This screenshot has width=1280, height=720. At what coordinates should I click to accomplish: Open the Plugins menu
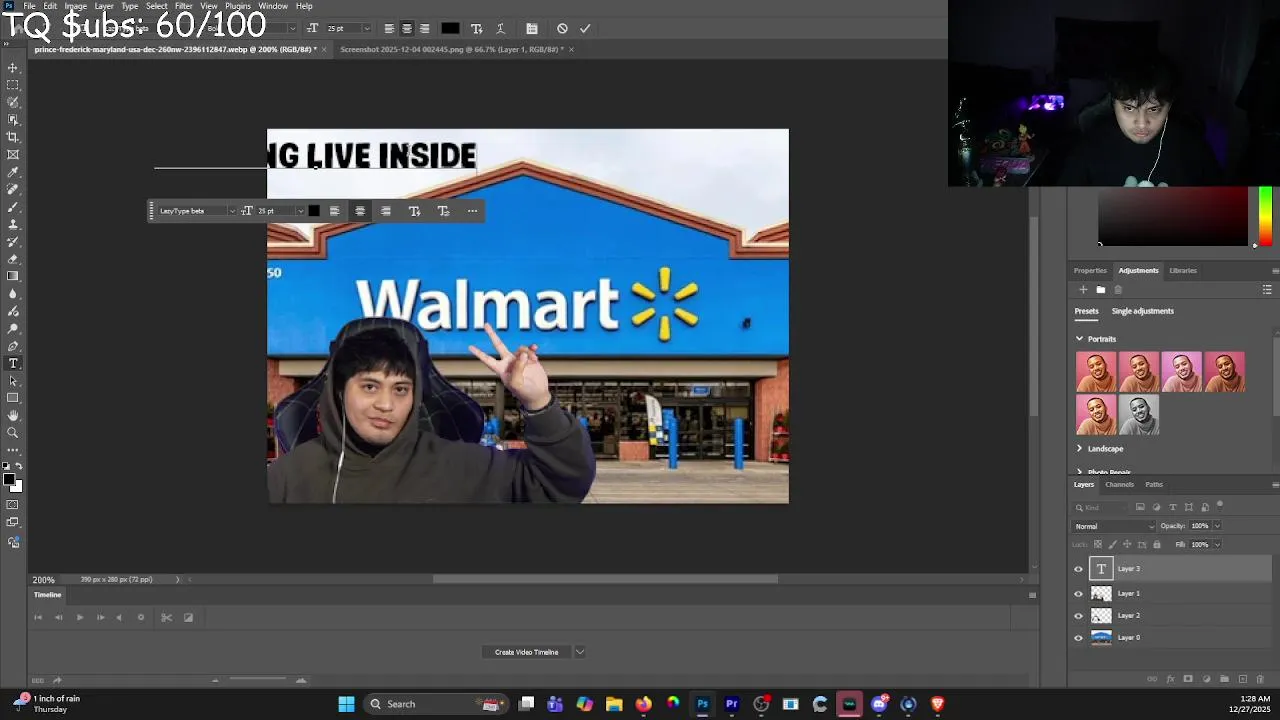[x=238, y=6]
